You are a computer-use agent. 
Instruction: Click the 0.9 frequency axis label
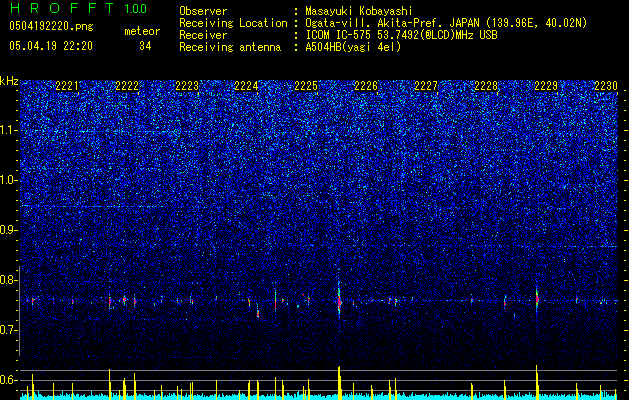tap(9, 230)
